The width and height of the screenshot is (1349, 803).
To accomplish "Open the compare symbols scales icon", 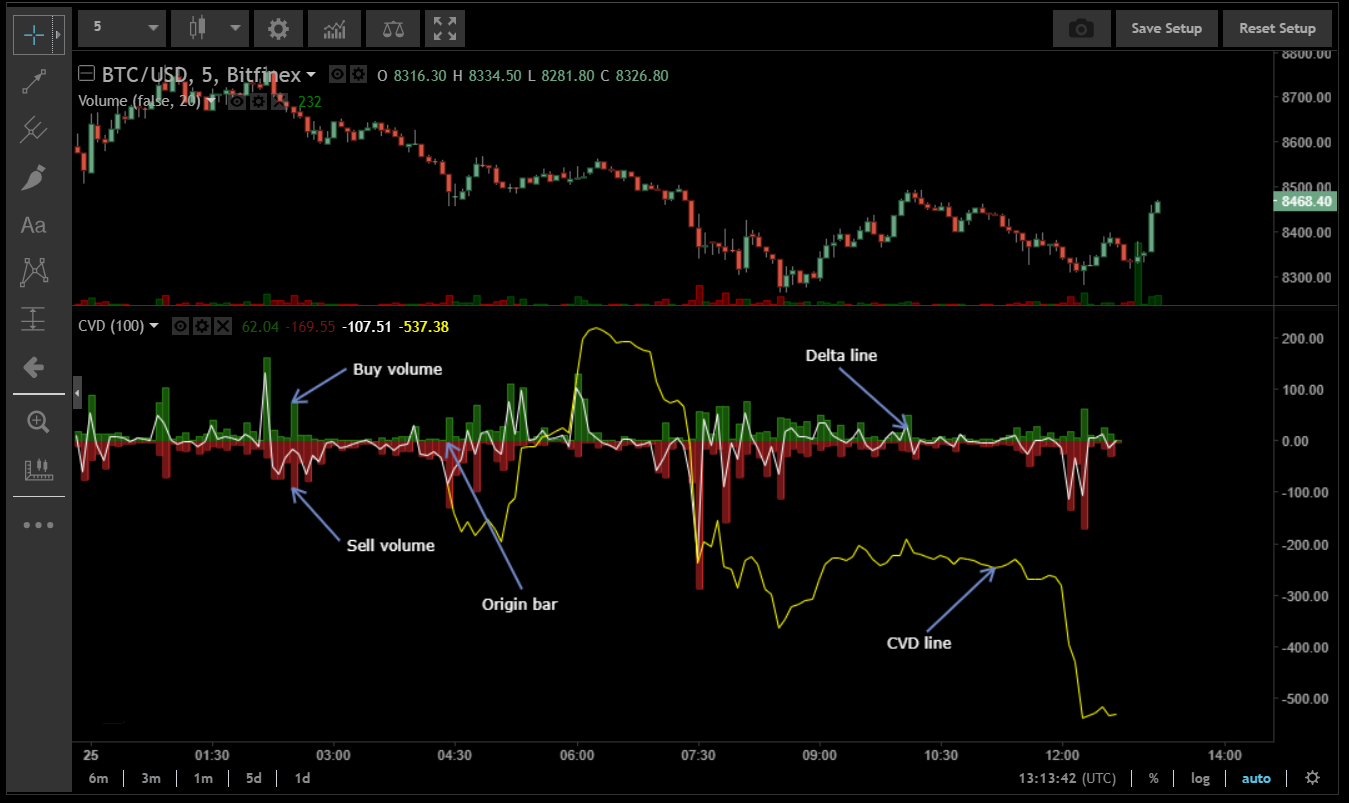I will (392, 29).
